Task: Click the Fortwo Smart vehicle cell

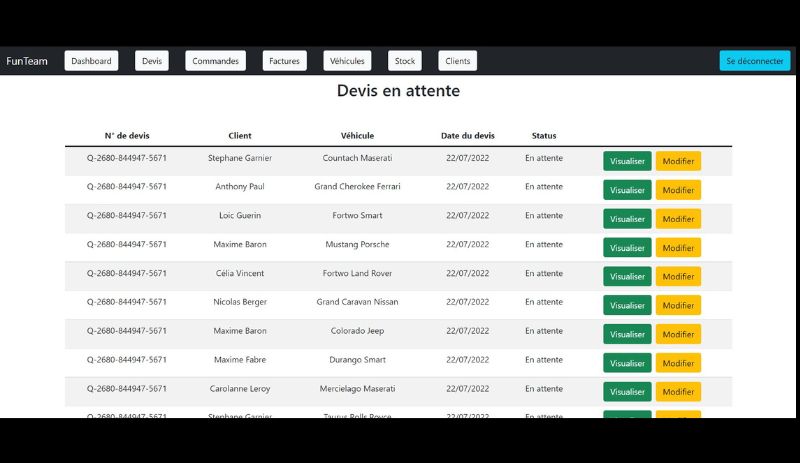Action: [357, 215]
